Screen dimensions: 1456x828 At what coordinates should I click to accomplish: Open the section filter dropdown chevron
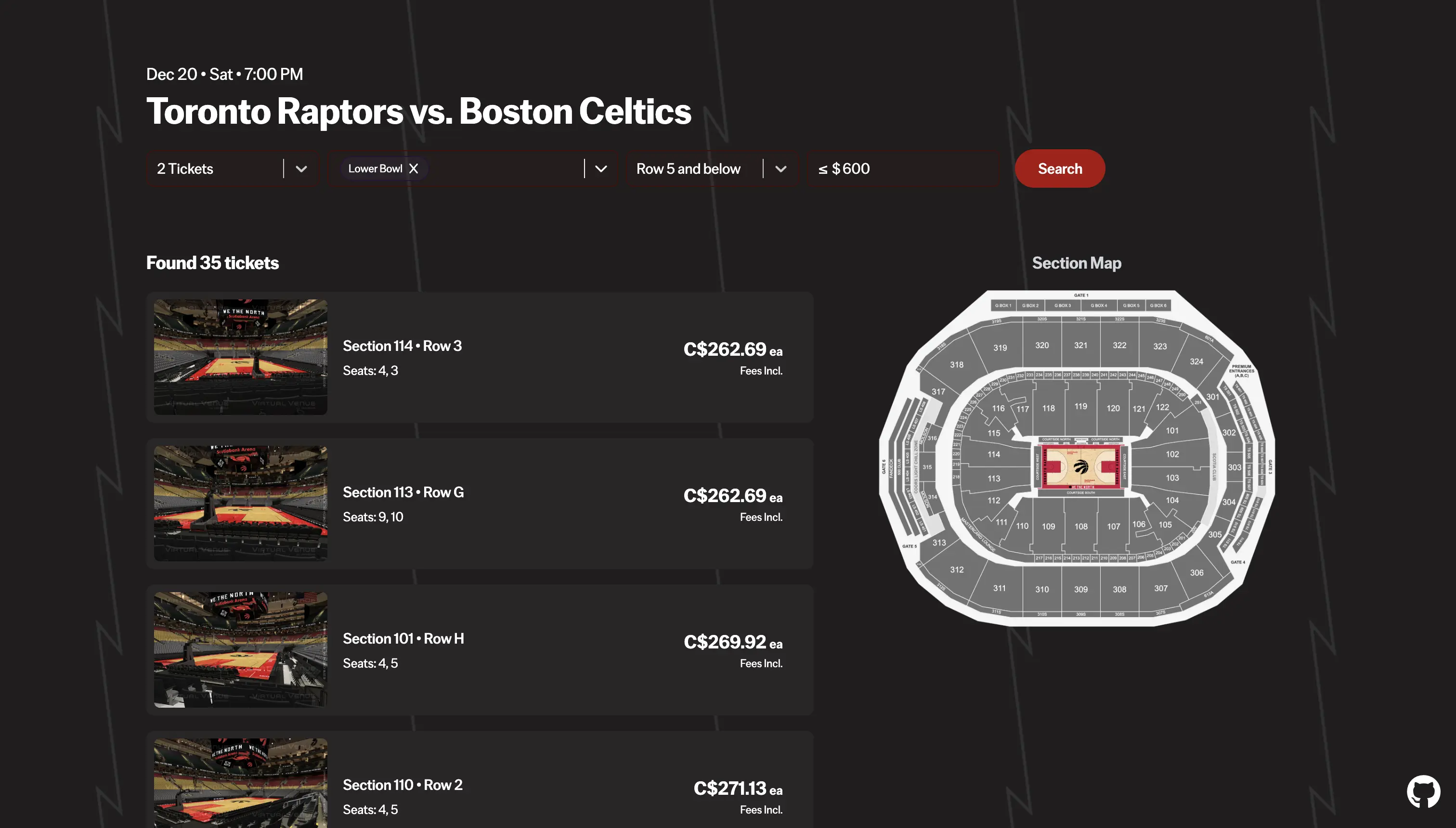600,169
